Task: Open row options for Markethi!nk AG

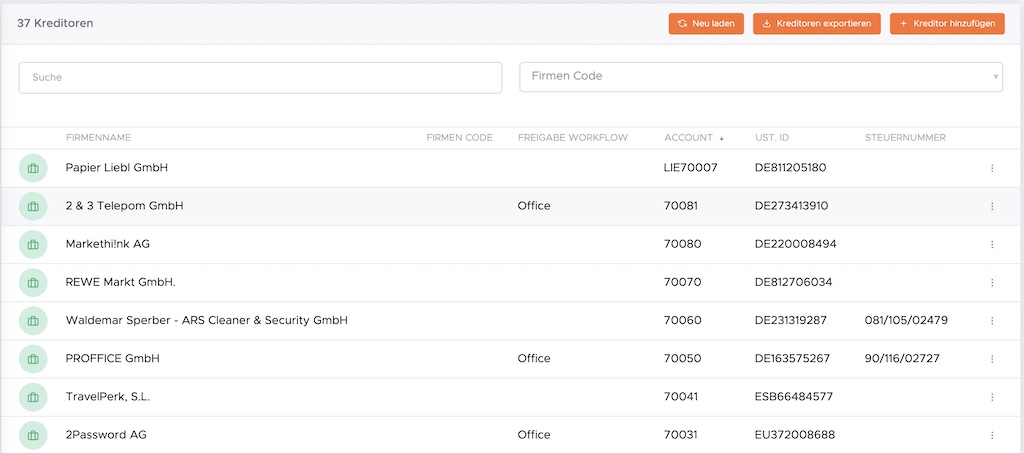Action: [x=992, y=244]
